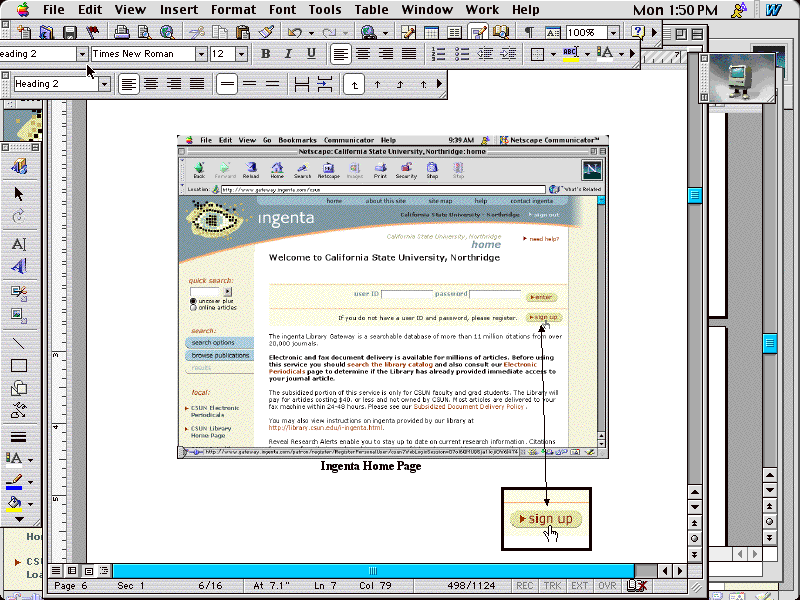The height and width of the screenshot is (600, 800).
Task: Click the Copy icon
Action: click(x=219, y=32)
